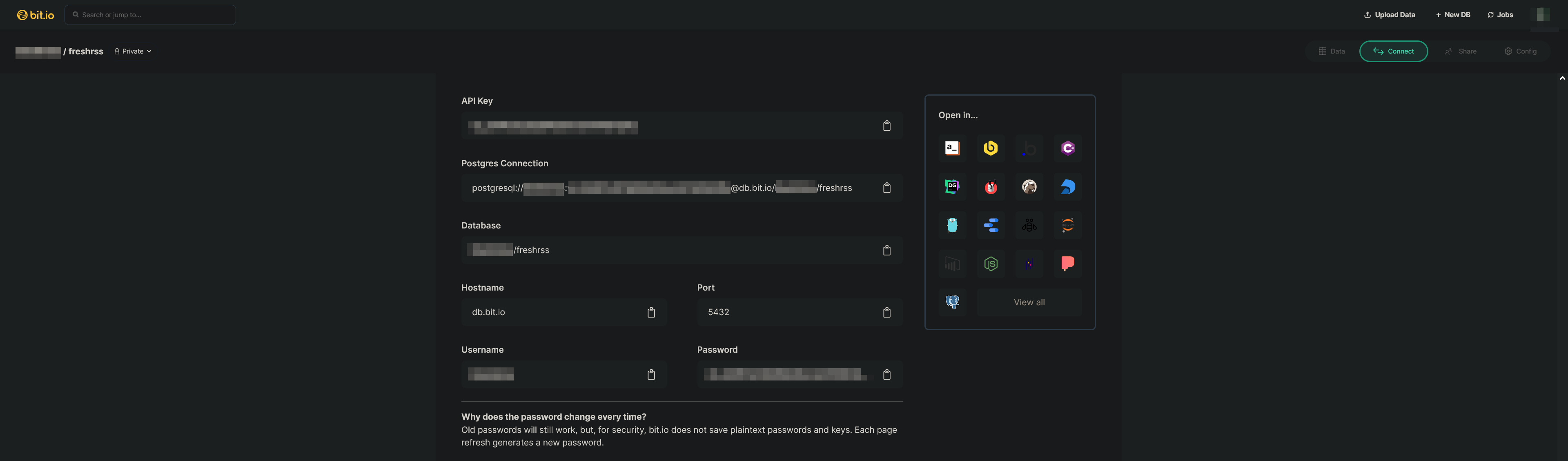Open in Google Data Studio

[x=990, y=225]
